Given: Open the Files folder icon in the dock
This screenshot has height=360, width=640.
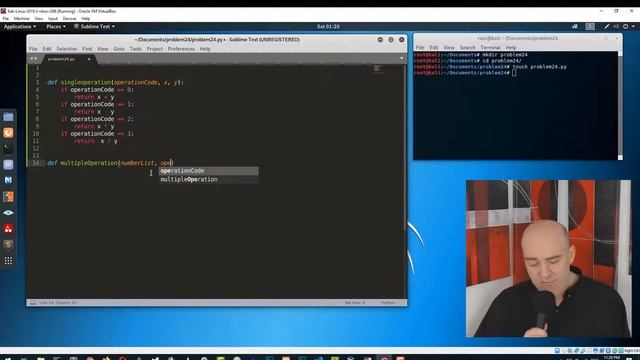Looking at the screenshot, I should coord(8,118).
